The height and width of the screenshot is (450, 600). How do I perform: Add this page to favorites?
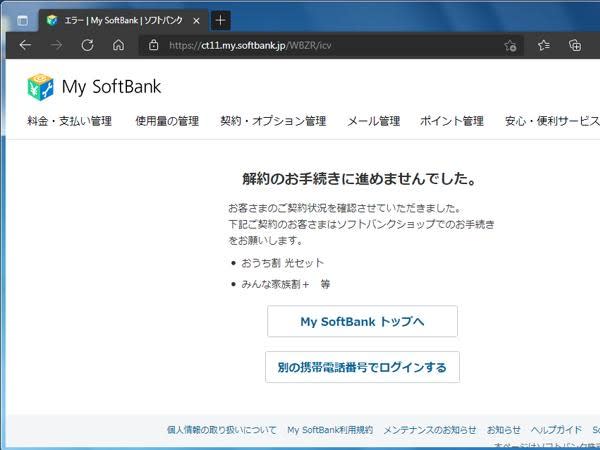510,45
